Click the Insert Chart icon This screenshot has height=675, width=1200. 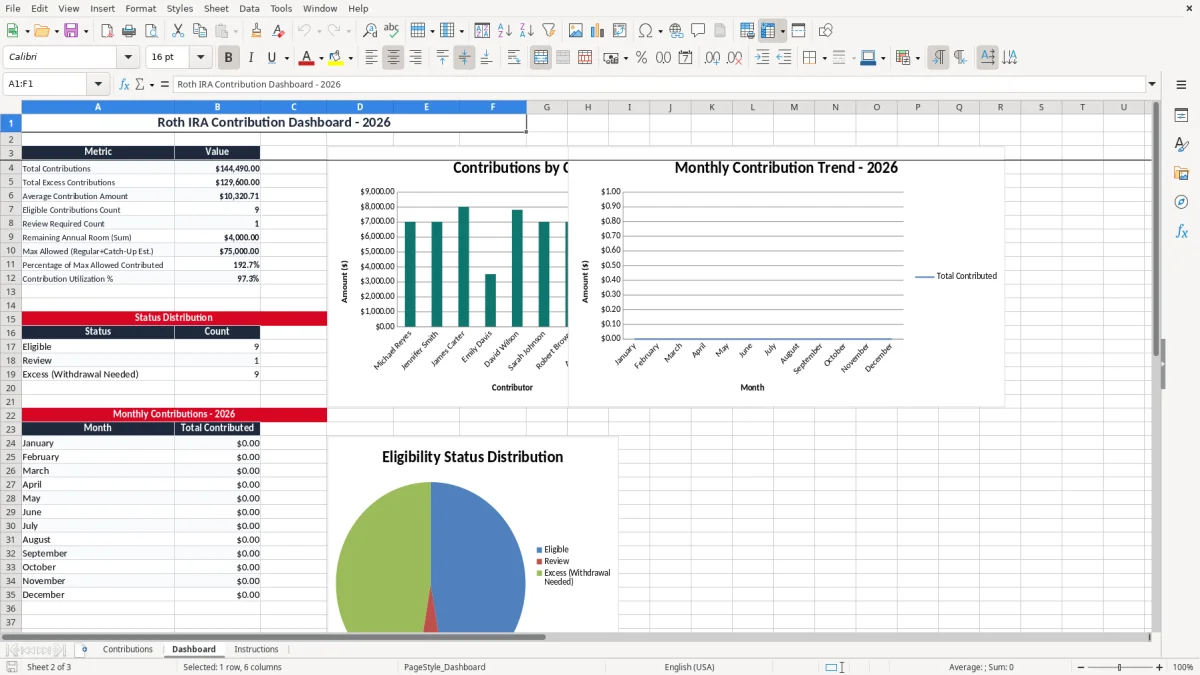(598, 31)
